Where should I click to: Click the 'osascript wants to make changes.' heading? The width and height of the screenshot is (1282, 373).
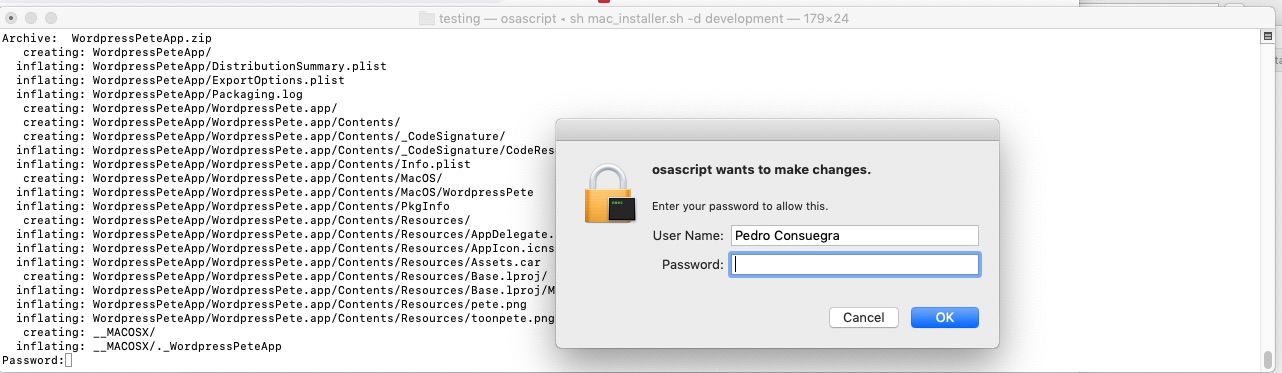tap(761, 170)
